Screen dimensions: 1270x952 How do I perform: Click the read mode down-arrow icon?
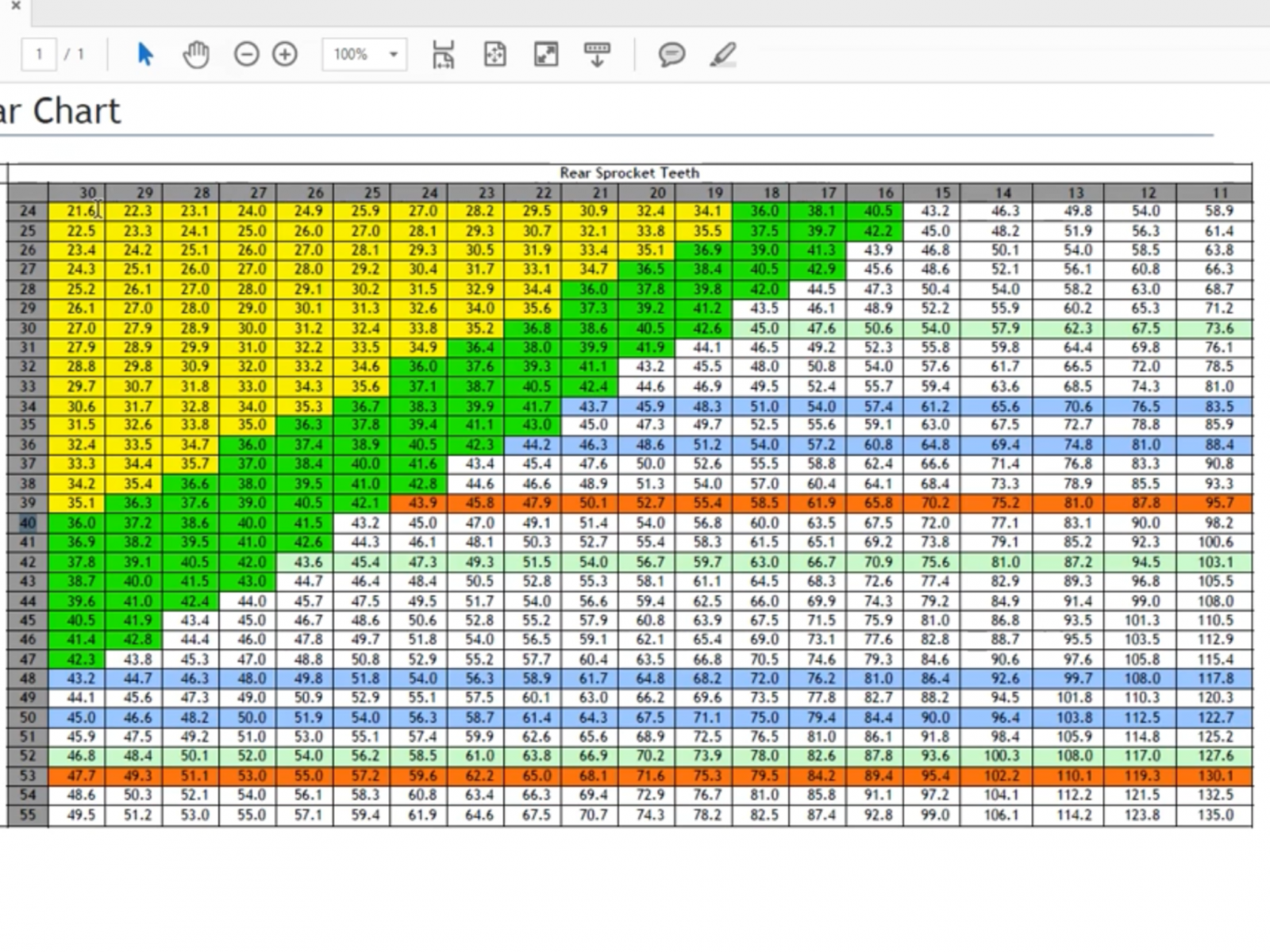pos(597,55)
